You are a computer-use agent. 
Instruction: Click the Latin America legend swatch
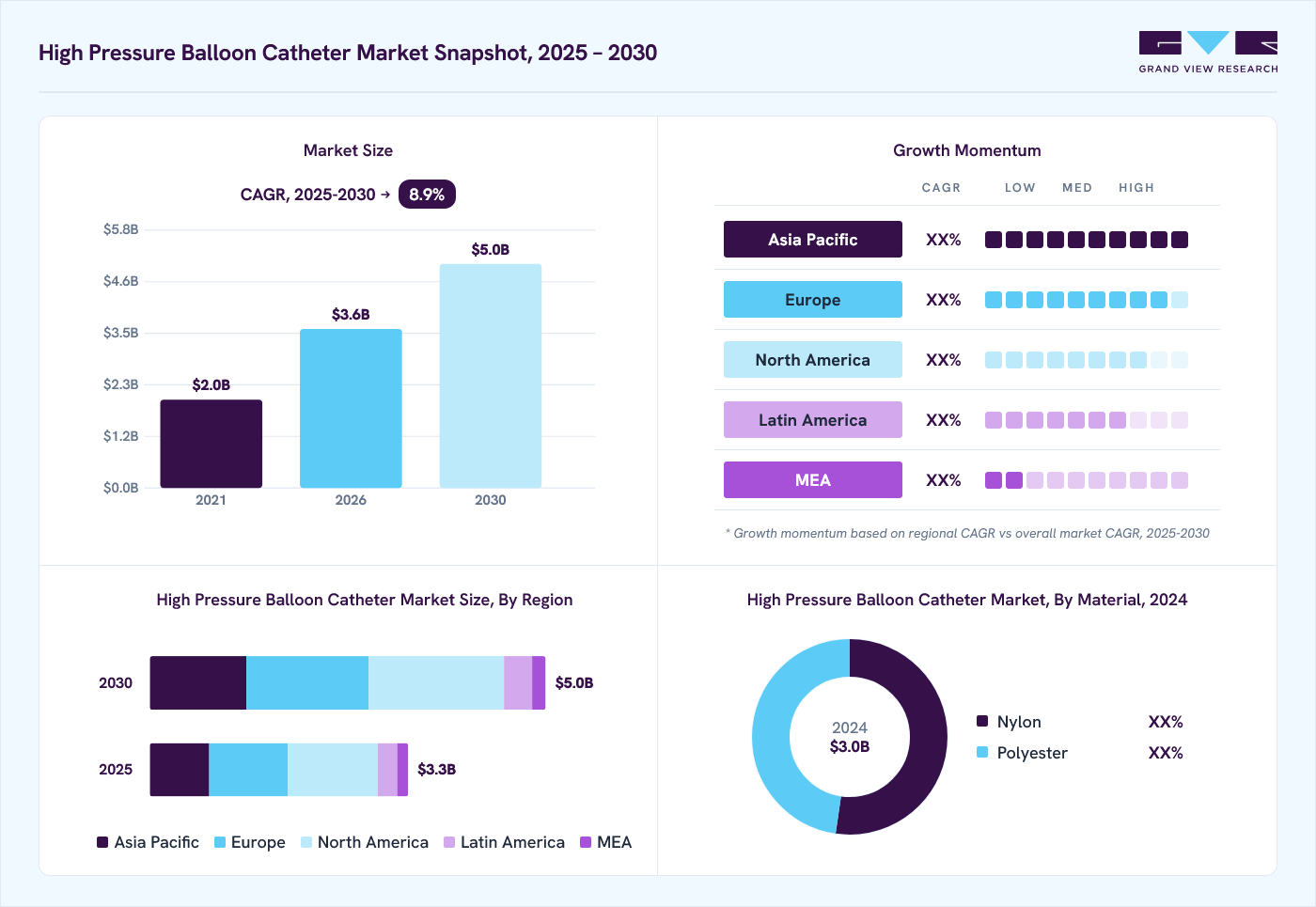[x=449, y=842]
